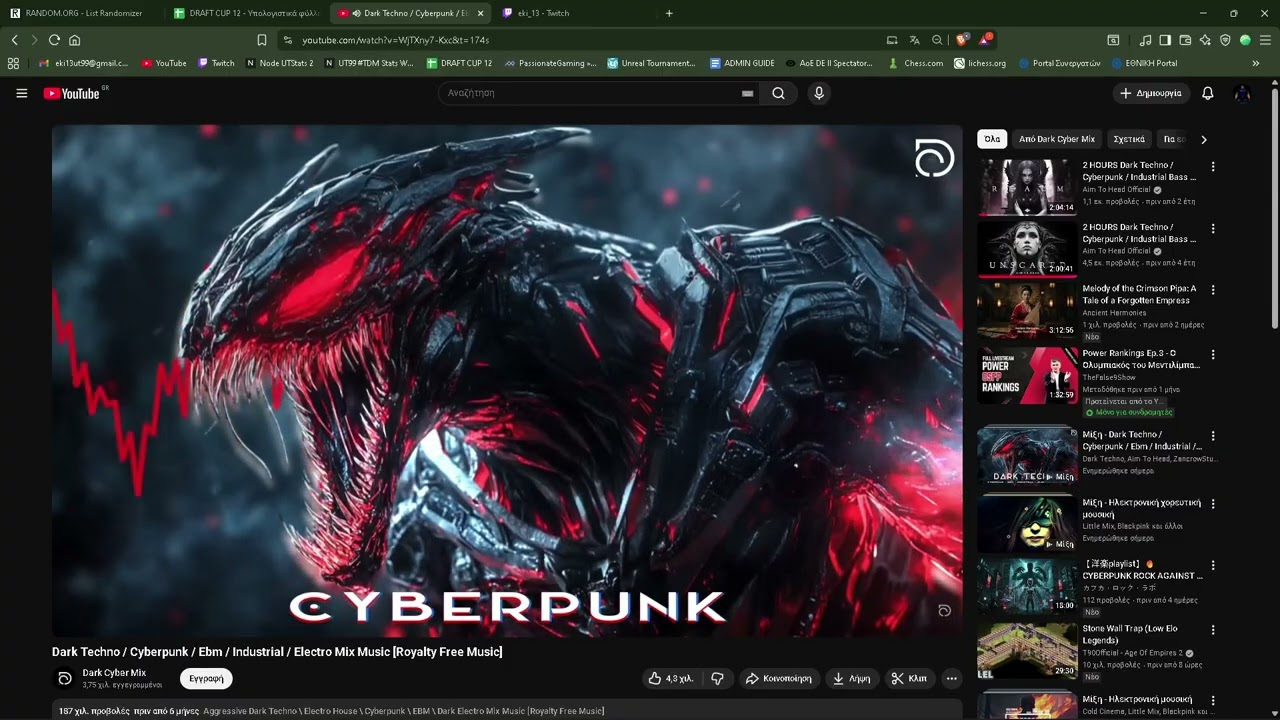Reload the page in the browser
The width and height of the screenshot is (1280, 720).
pyautogui.click(x=54, y=40)
